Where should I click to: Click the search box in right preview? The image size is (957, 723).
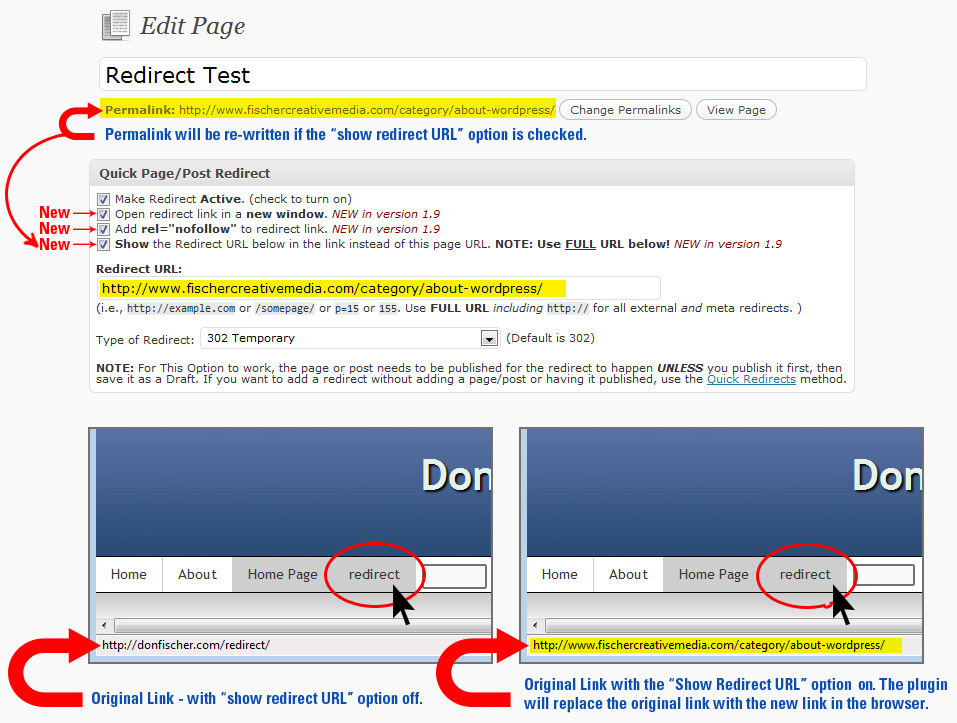[883, 575]
